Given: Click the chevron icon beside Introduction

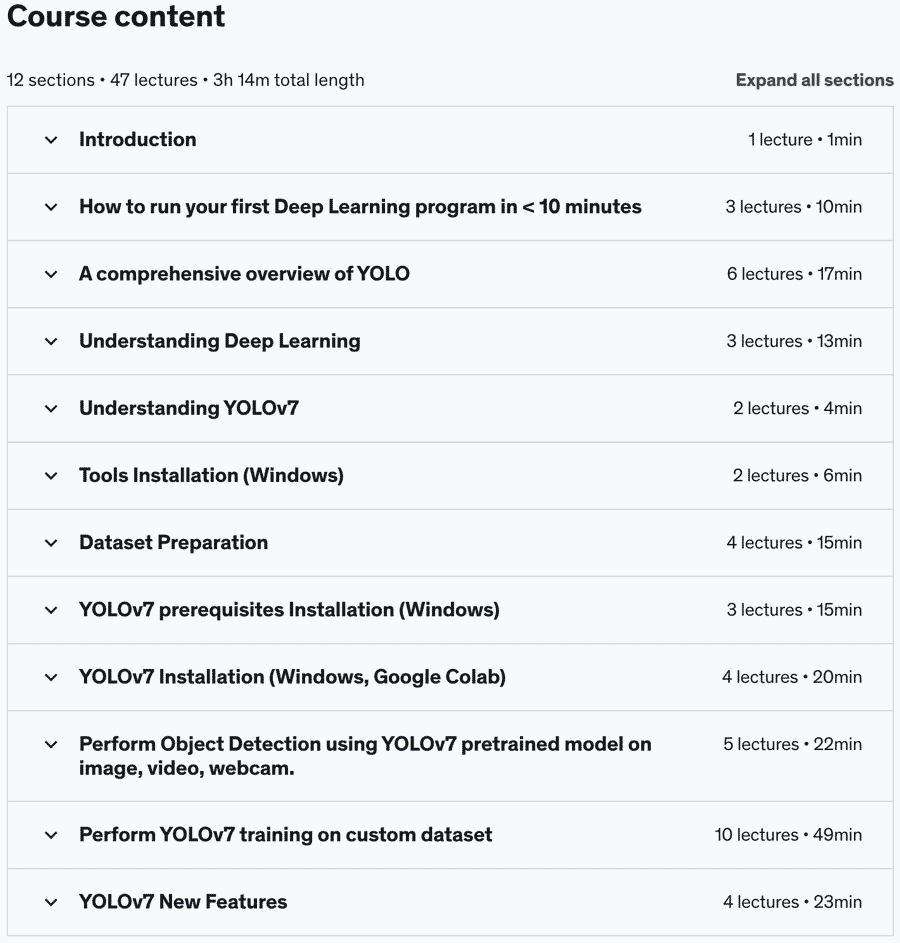Looking at the screenshot, I should (x=51, y=140).
